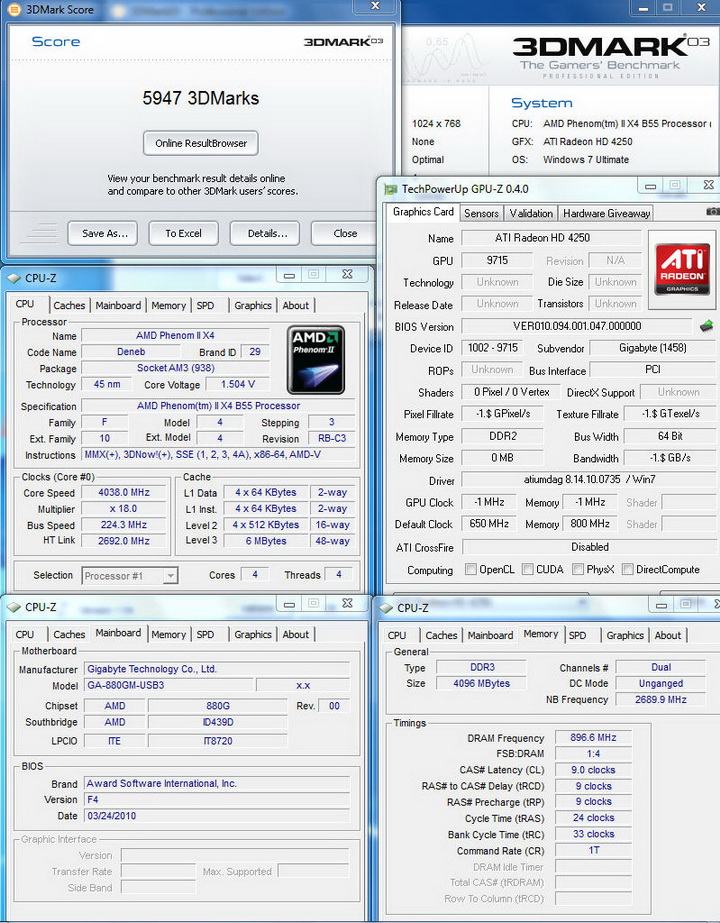The height and width of the screenshot is (923, 720).
Task: Click the CAS# Latency value 9.0 clocks
Action: (x=593, y=770)
